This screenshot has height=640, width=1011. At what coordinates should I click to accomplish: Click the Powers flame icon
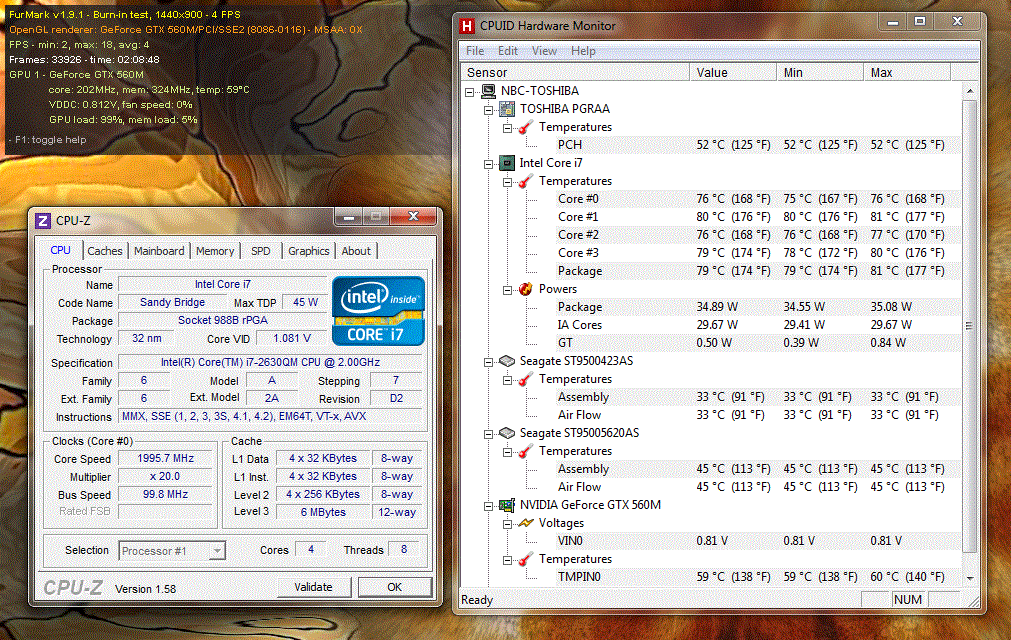tap(526, 289)
